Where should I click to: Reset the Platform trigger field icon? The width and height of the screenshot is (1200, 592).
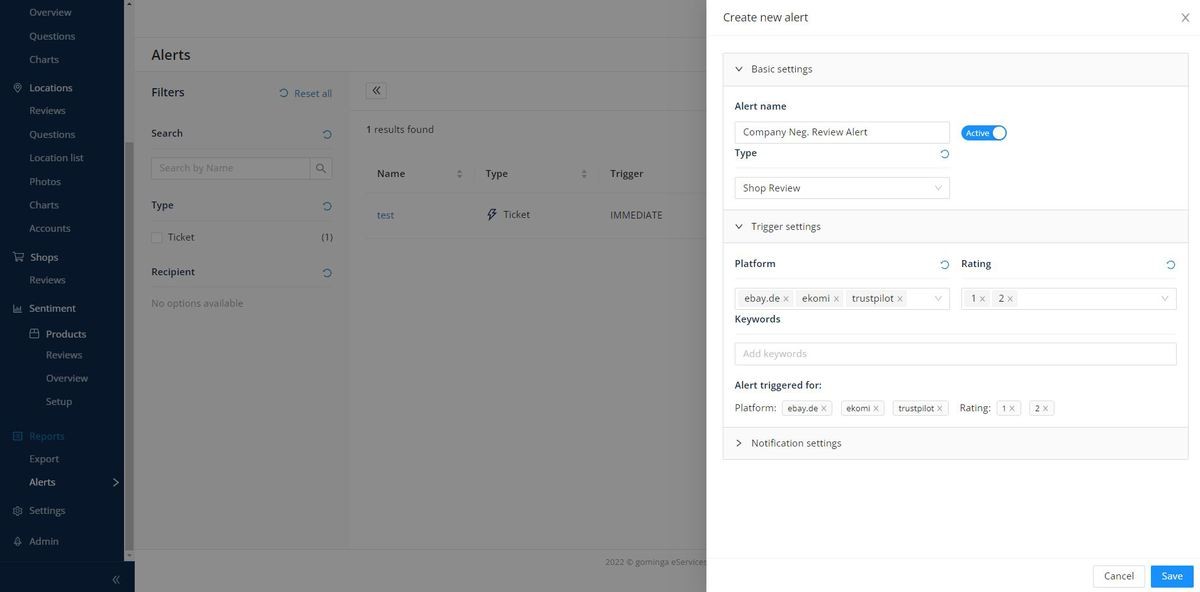(944, 265)
